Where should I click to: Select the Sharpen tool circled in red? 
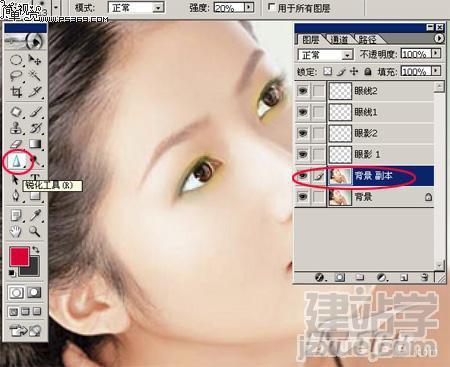click(x=16, y=162)
